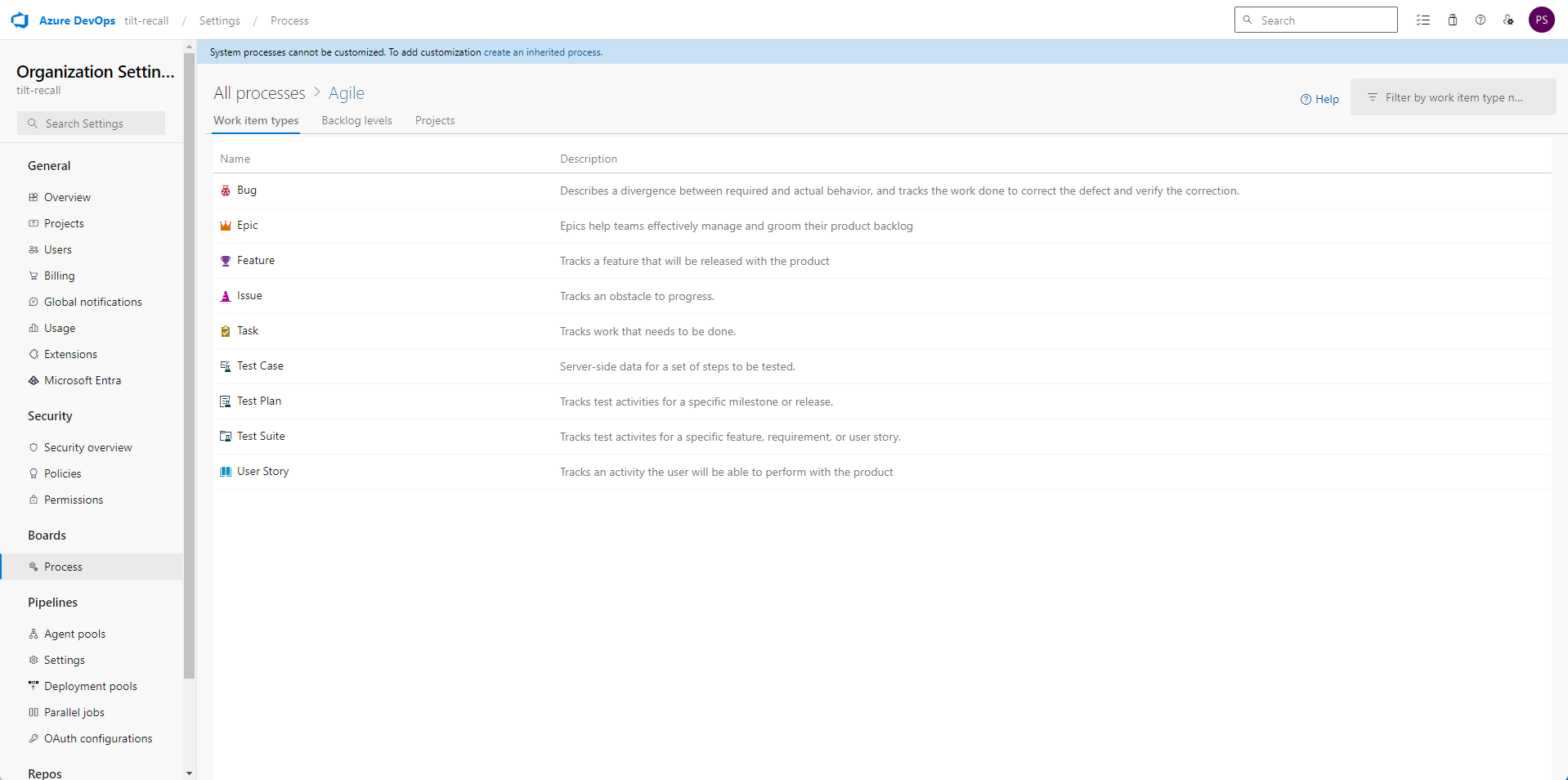The height and width of the screenshot is (780, 1568).
Task: Select the Bug work item icon
Action: (226, 190)
